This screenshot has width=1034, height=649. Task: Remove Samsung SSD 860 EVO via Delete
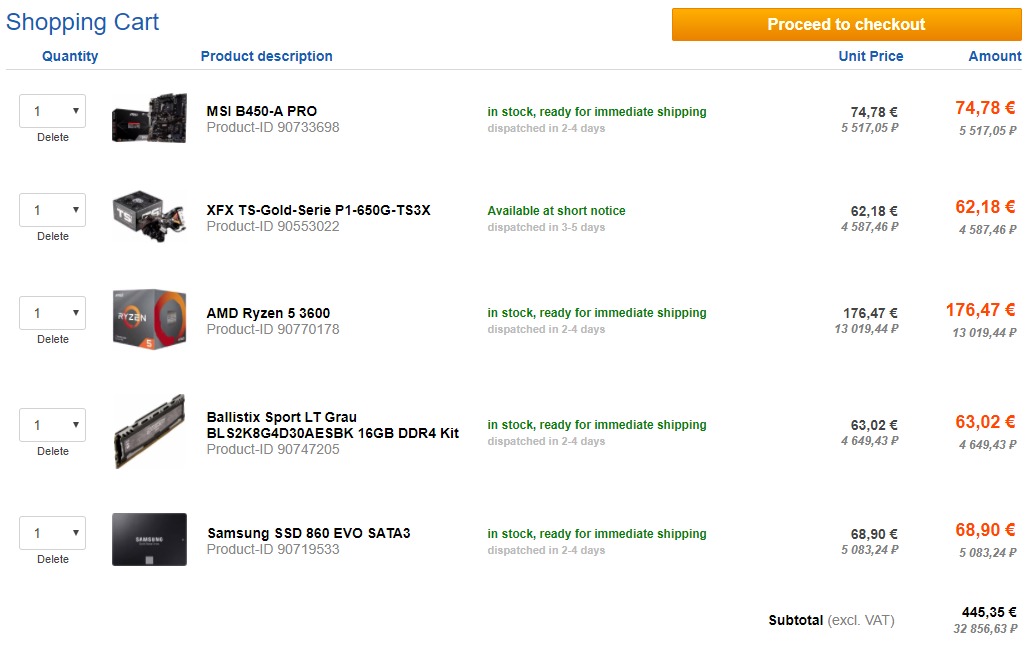53,559
